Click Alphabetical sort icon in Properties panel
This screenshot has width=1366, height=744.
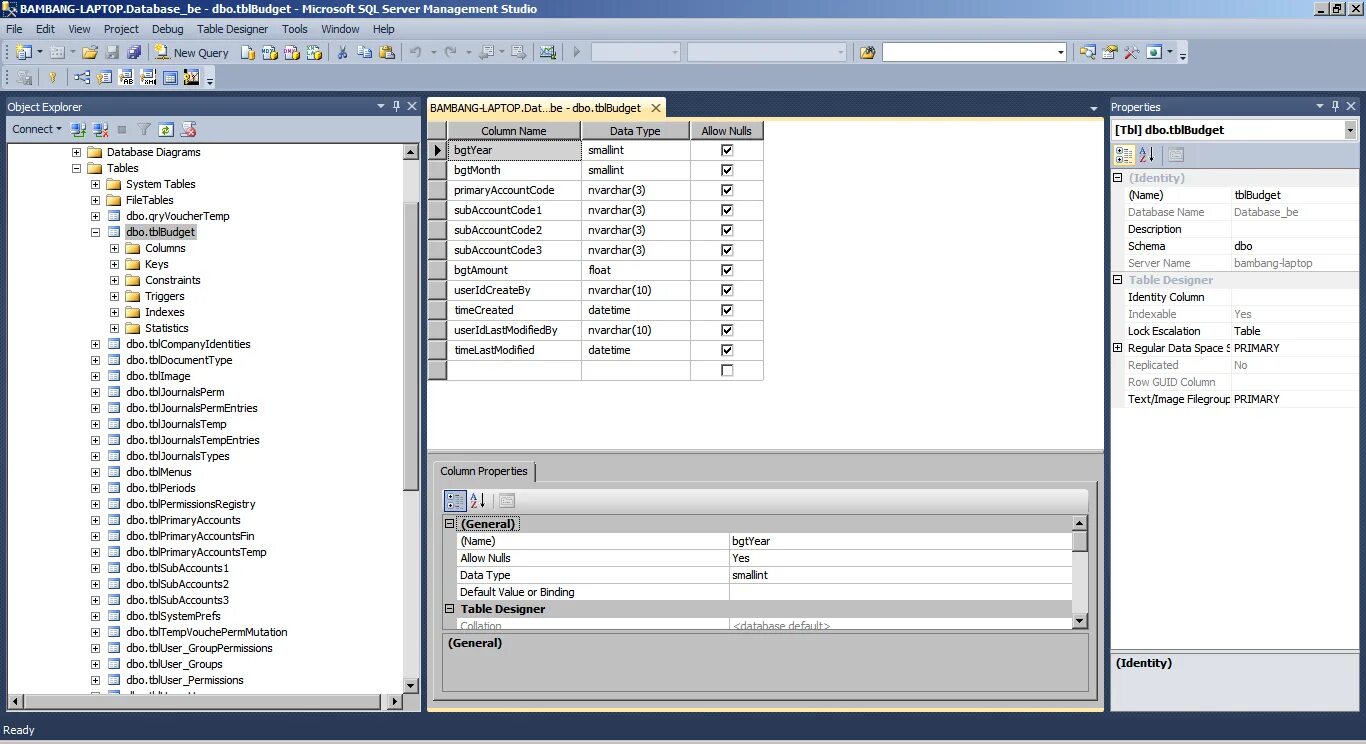click(1146, 154)
